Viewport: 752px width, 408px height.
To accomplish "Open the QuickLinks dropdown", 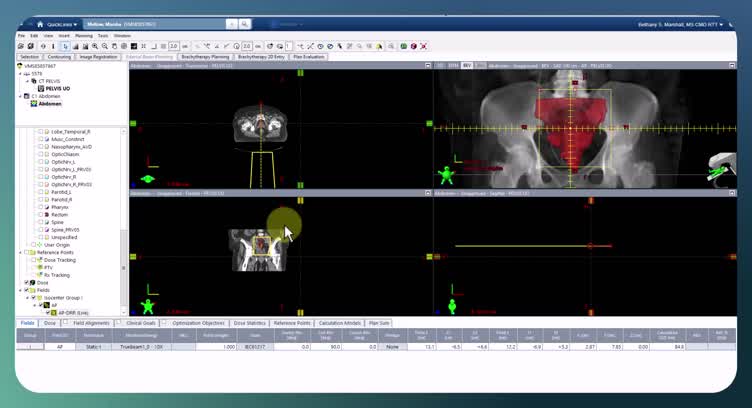I will 61,24.
